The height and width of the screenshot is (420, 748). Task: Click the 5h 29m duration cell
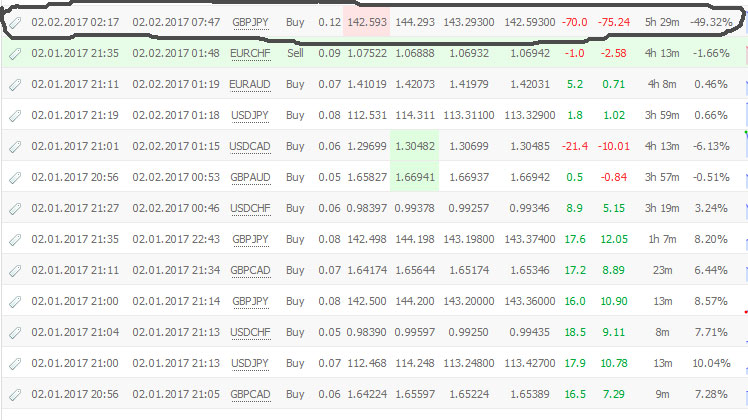pyautogui.click(x=662, y=22)
